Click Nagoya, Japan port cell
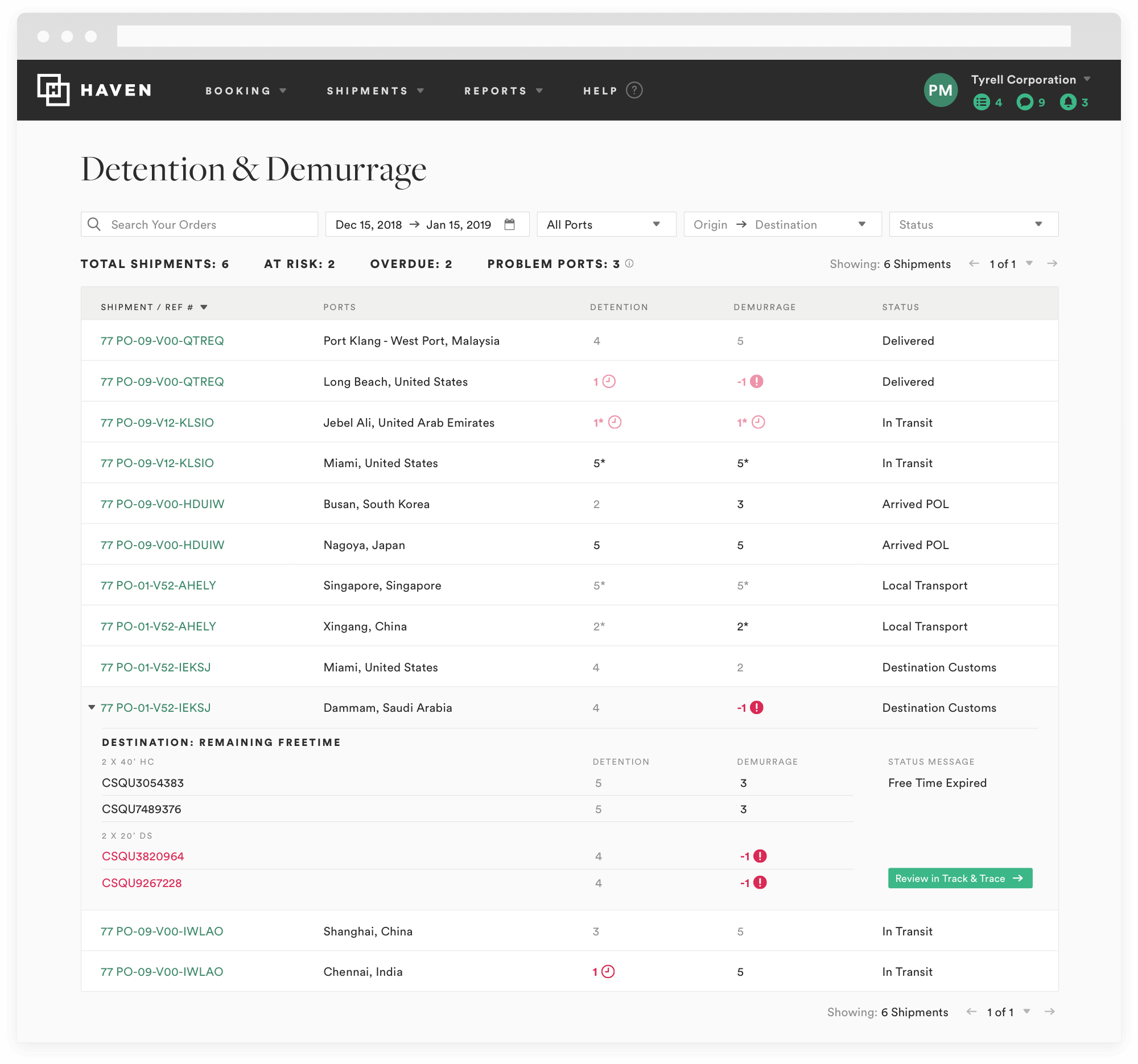Viewport: 1138px width, 1064px height. coord(364,545)
